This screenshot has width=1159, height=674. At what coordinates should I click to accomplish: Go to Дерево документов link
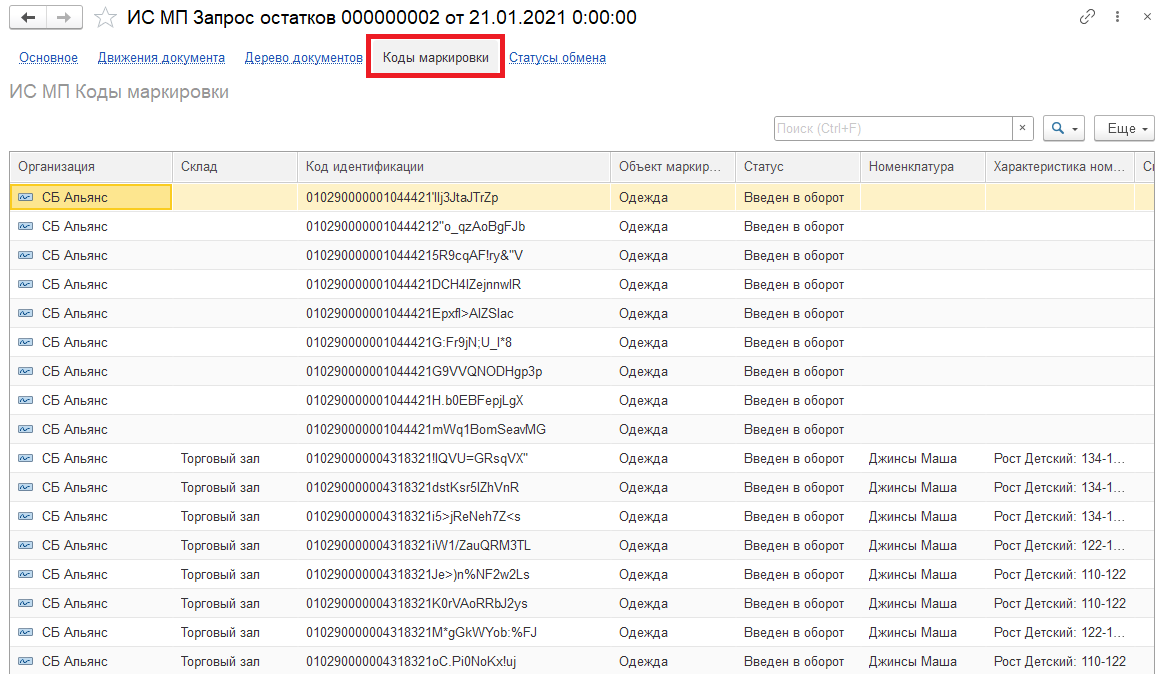[x=303, y=58]
